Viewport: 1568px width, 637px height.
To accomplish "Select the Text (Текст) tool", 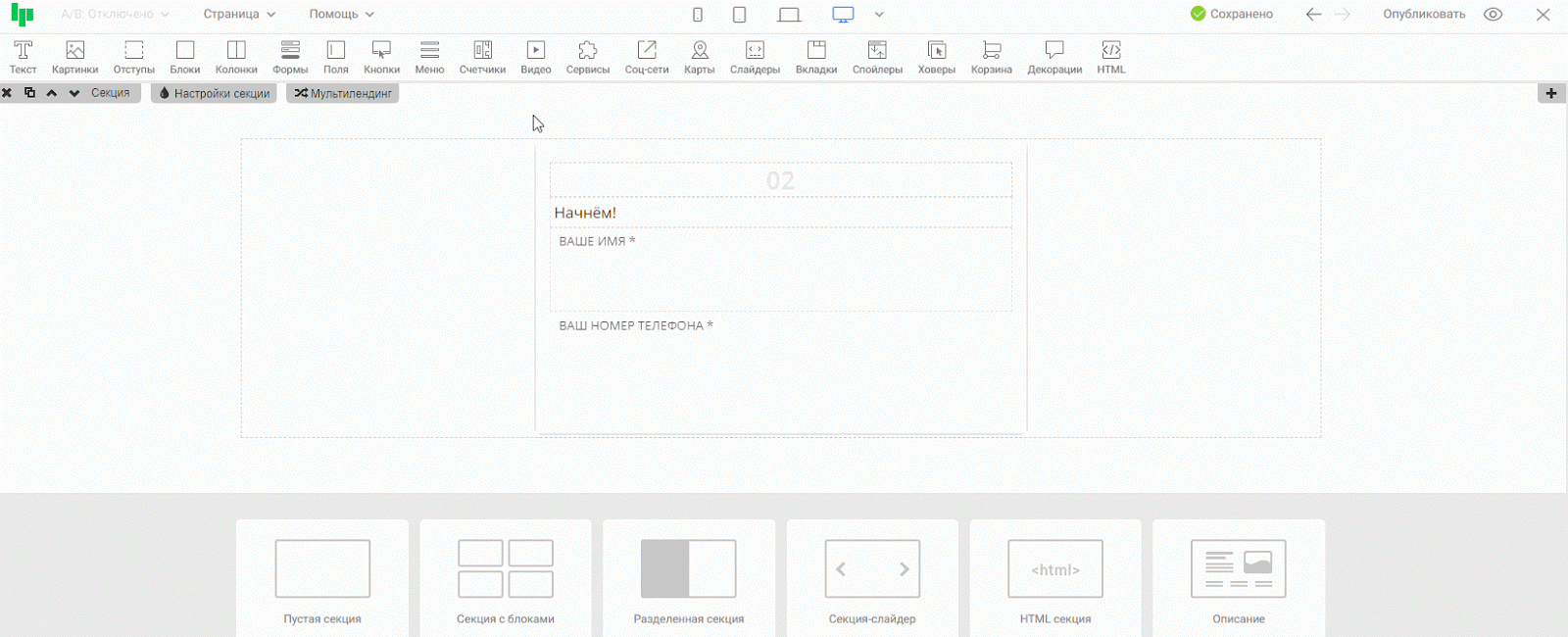I will tap(23, 57).
